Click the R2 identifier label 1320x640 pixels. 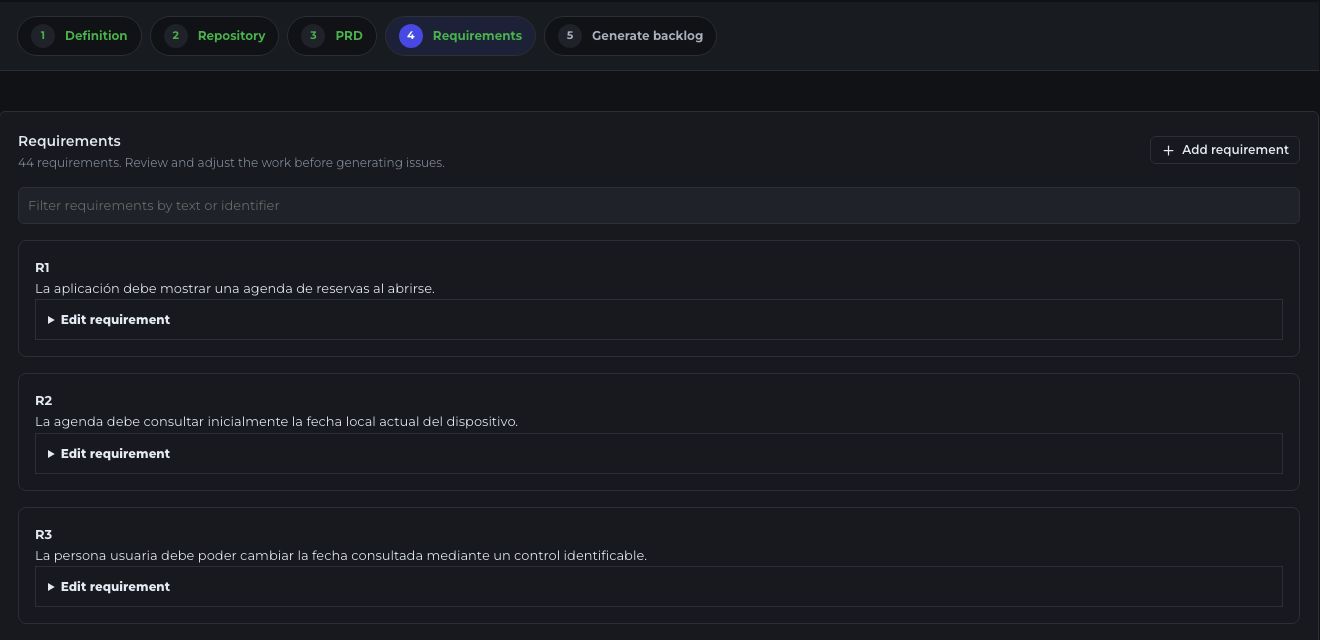pos(43,400)
